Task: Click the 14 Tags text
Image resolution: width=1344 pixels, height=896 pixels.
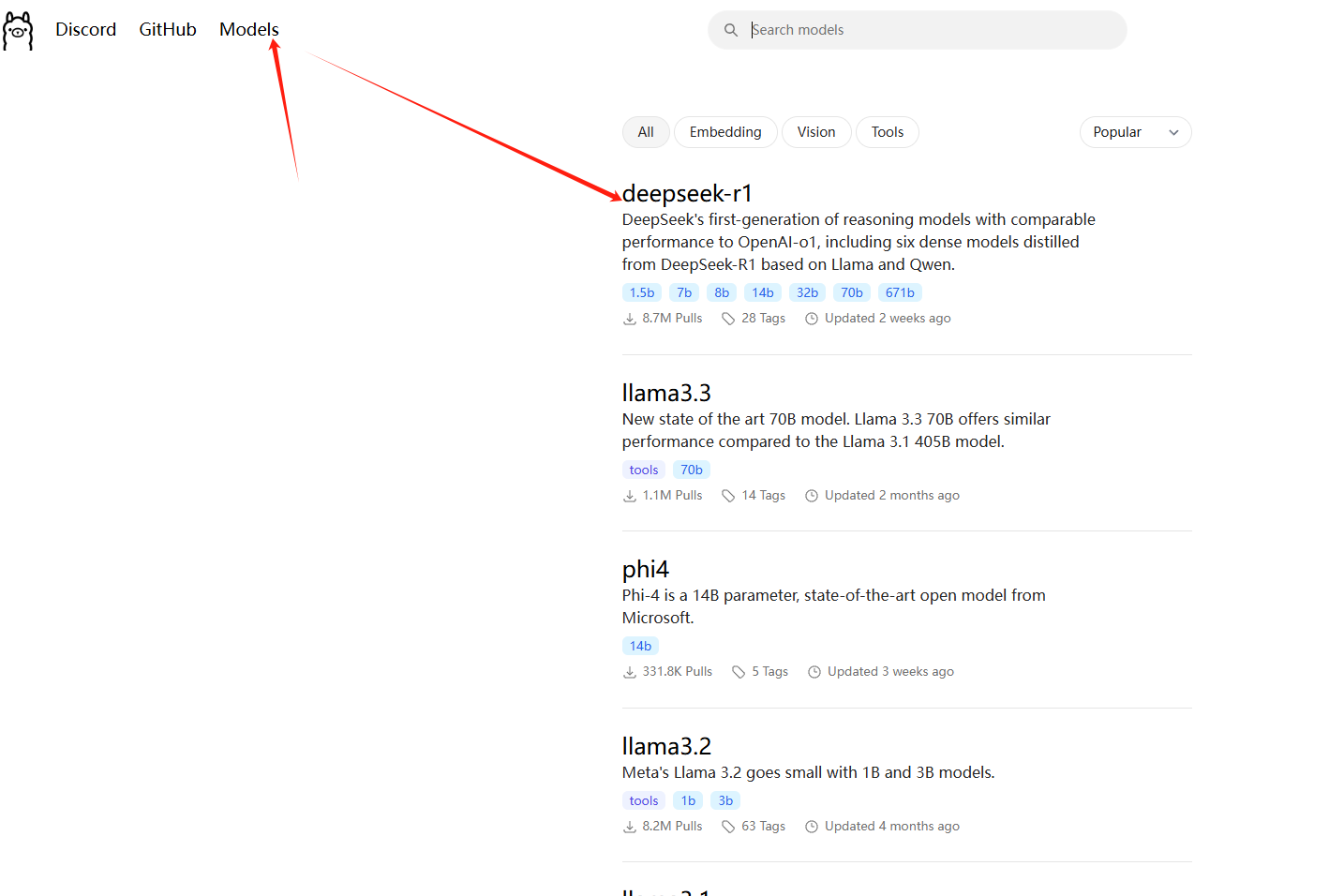Action: coord(764,496)
